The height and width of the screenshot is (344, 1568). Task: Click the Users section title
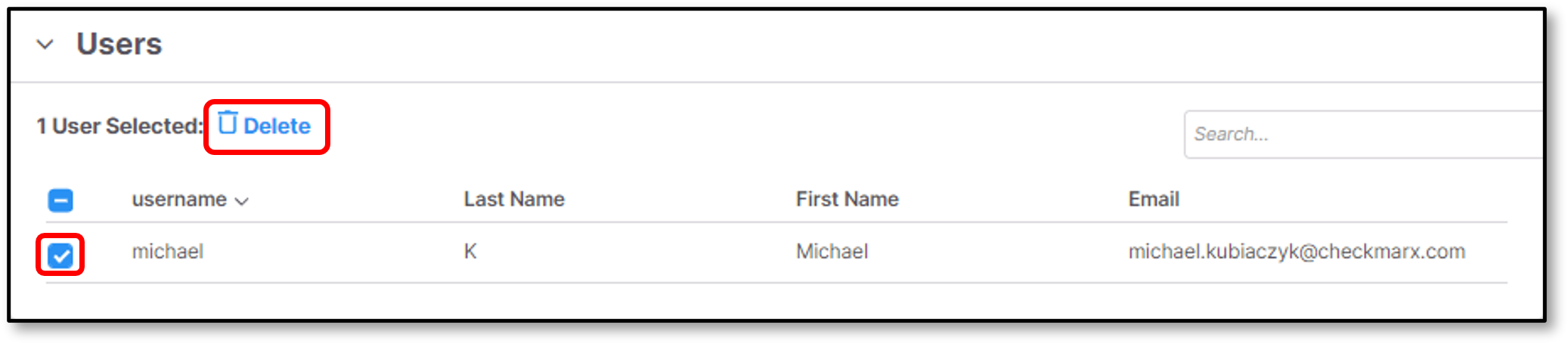[x=119, y=44]
